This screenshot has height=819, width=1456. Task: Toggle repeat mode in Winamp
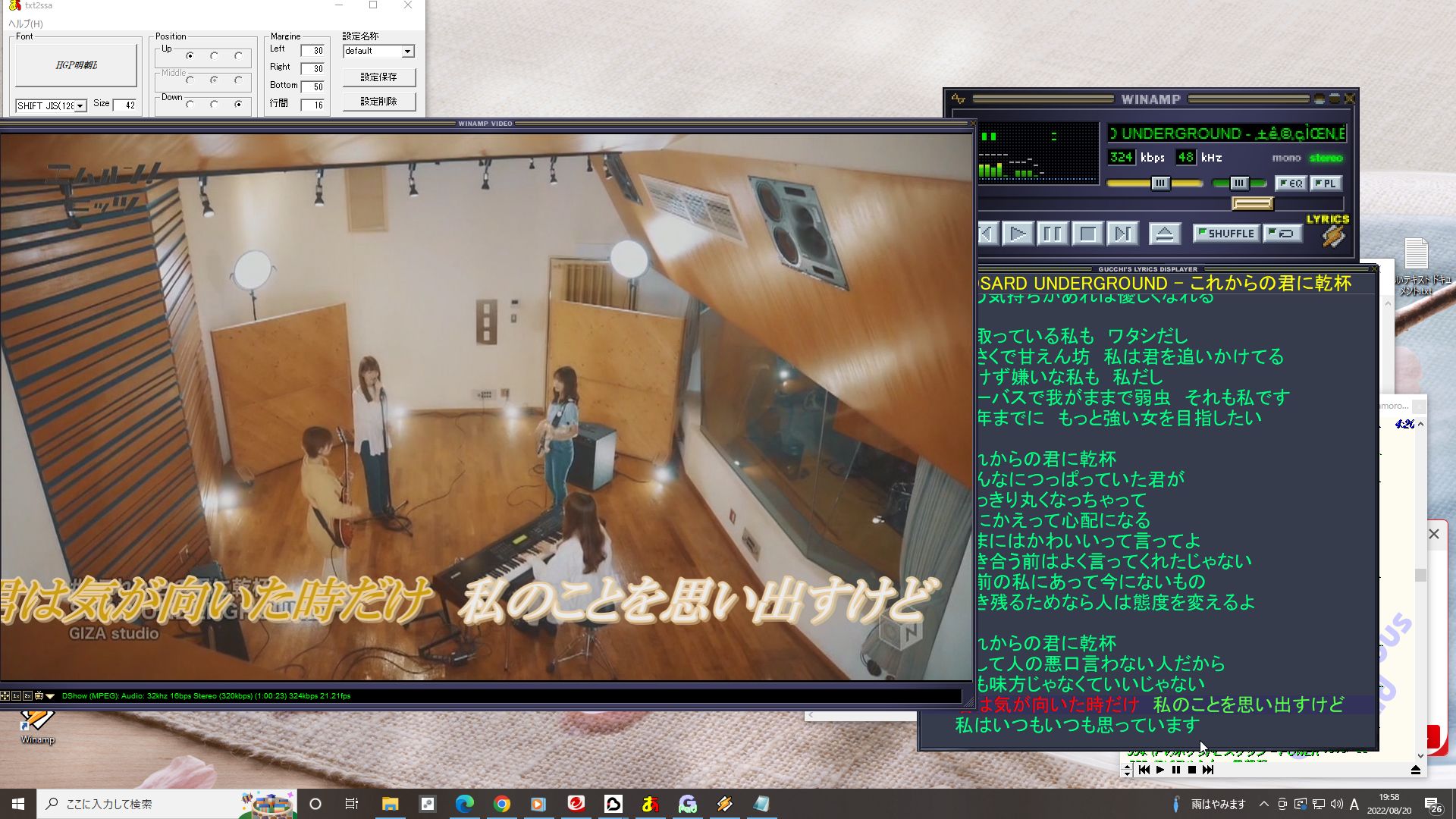pos(1283,234)
